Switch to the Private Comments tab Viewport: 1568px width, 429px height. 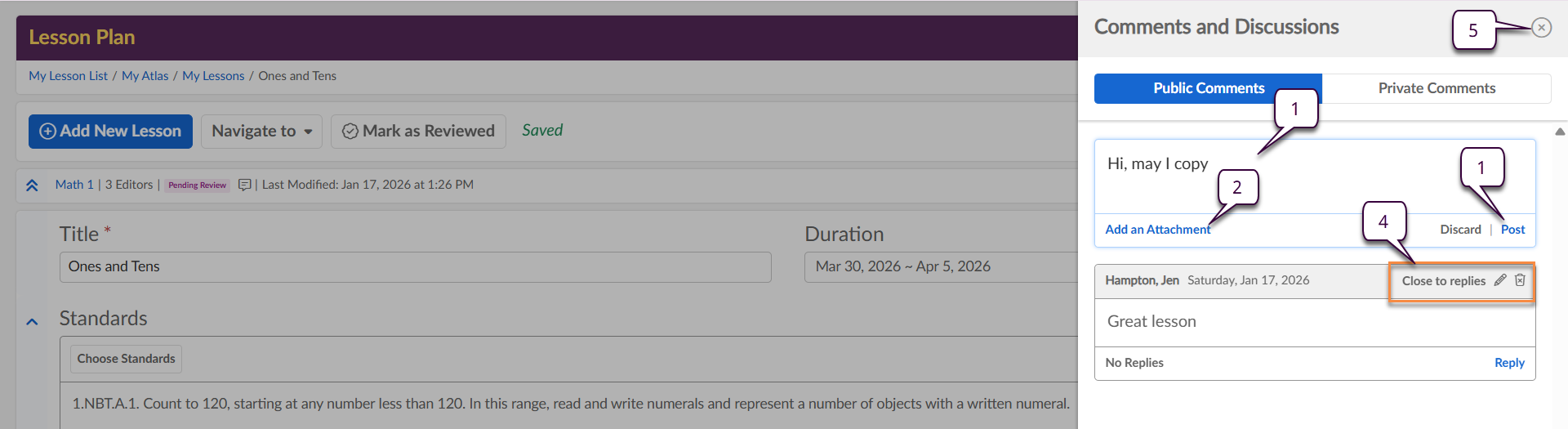pos(1436,88)
